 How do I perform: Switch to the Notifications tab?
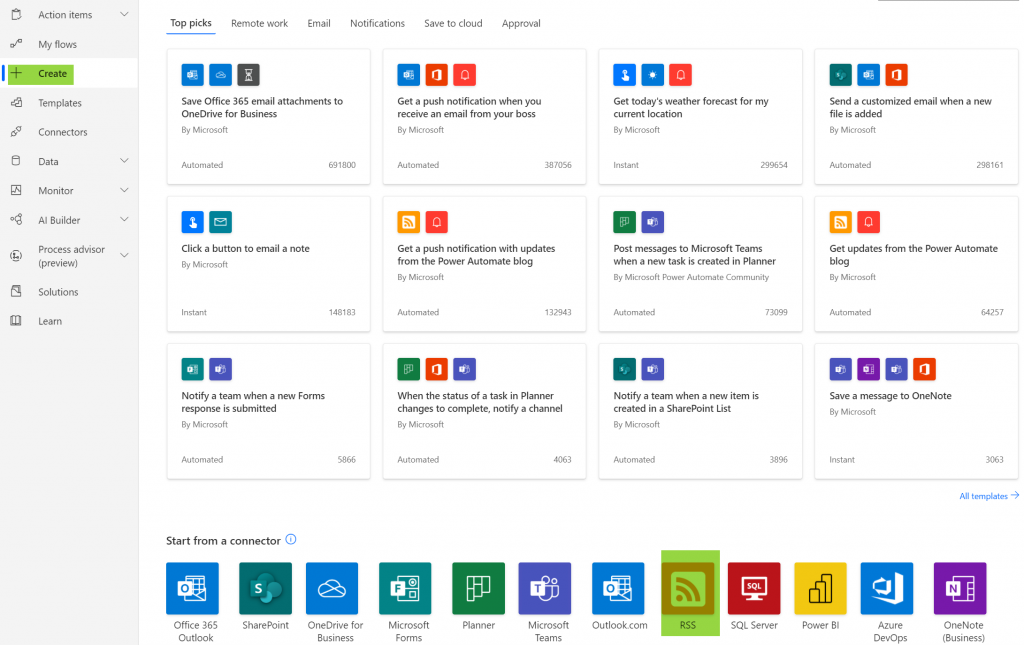377,23
